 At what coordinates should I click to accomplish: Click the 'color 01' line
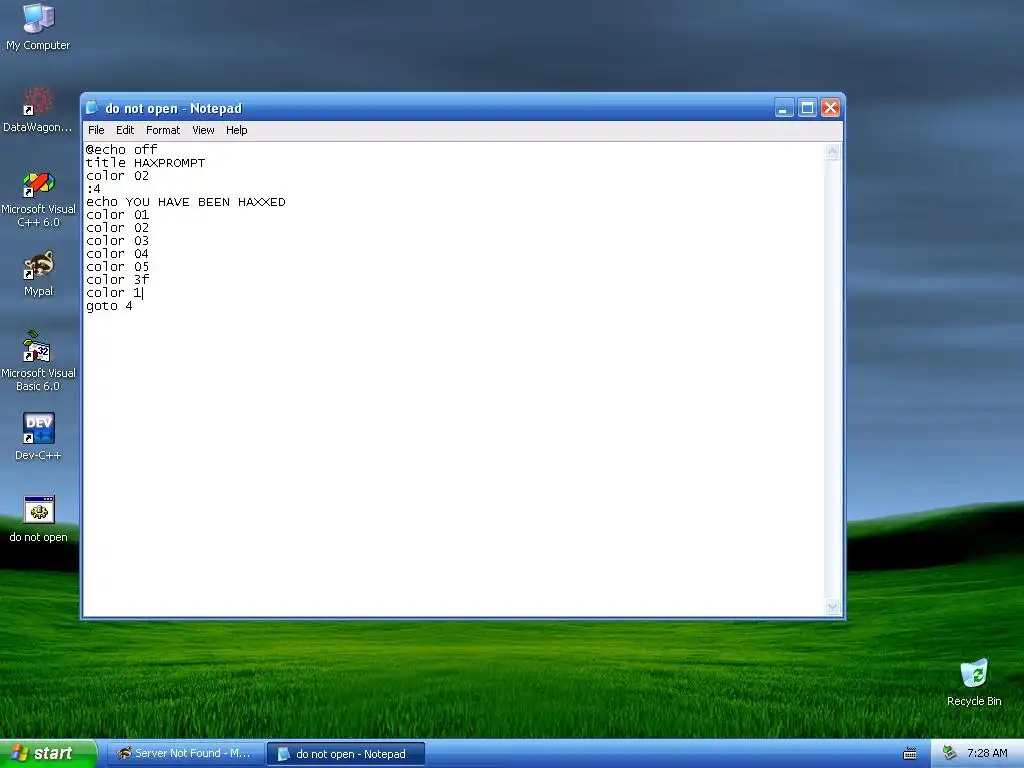coord(118,215)
